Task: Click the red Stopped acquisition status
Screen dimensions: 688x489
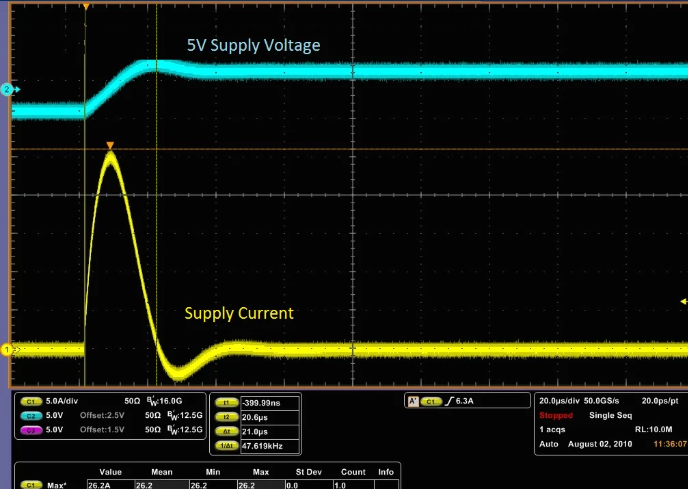Action: point(556,412)
